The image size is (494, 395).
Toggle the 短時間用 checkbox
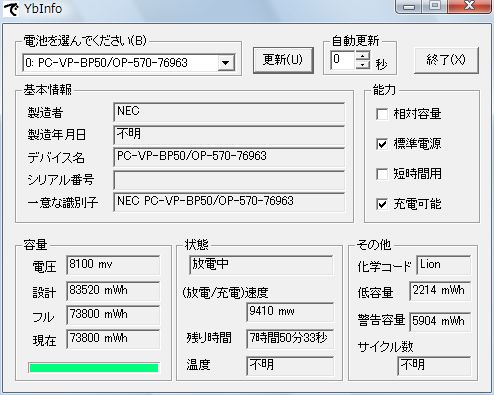tap(382, 174)
